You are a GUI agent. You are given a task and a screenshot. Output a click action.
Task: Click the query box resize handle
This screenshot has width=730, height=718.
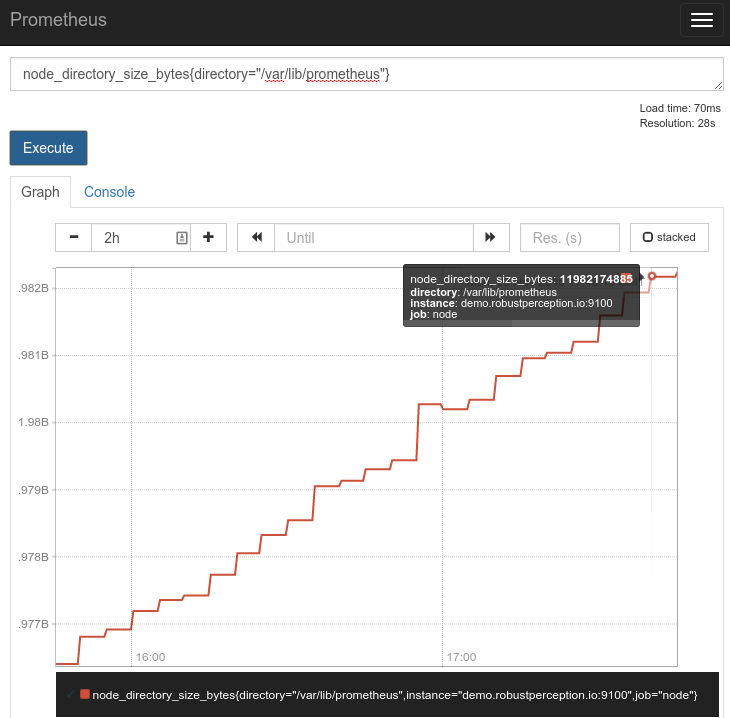718,85
